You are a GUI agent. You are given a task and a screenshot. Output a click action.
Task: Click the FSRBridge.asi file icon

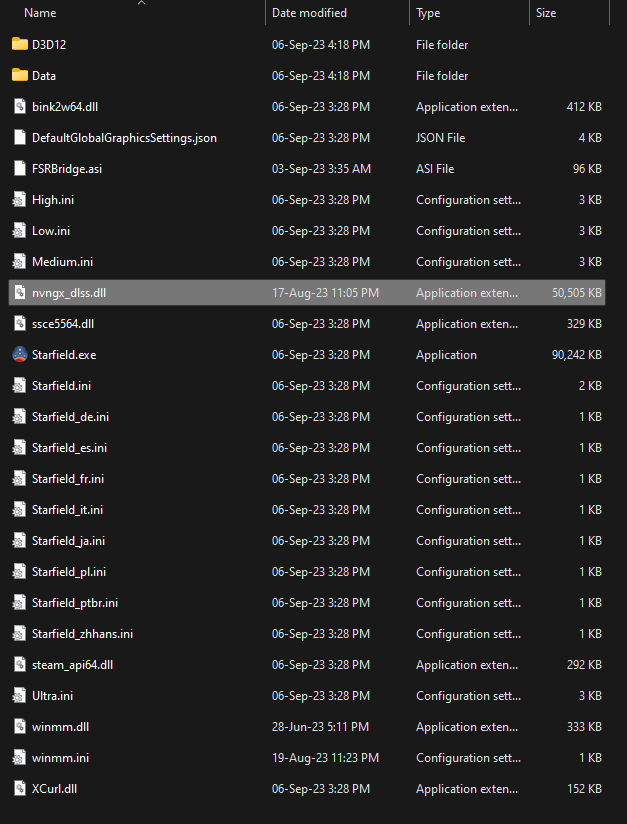[19, 169]
